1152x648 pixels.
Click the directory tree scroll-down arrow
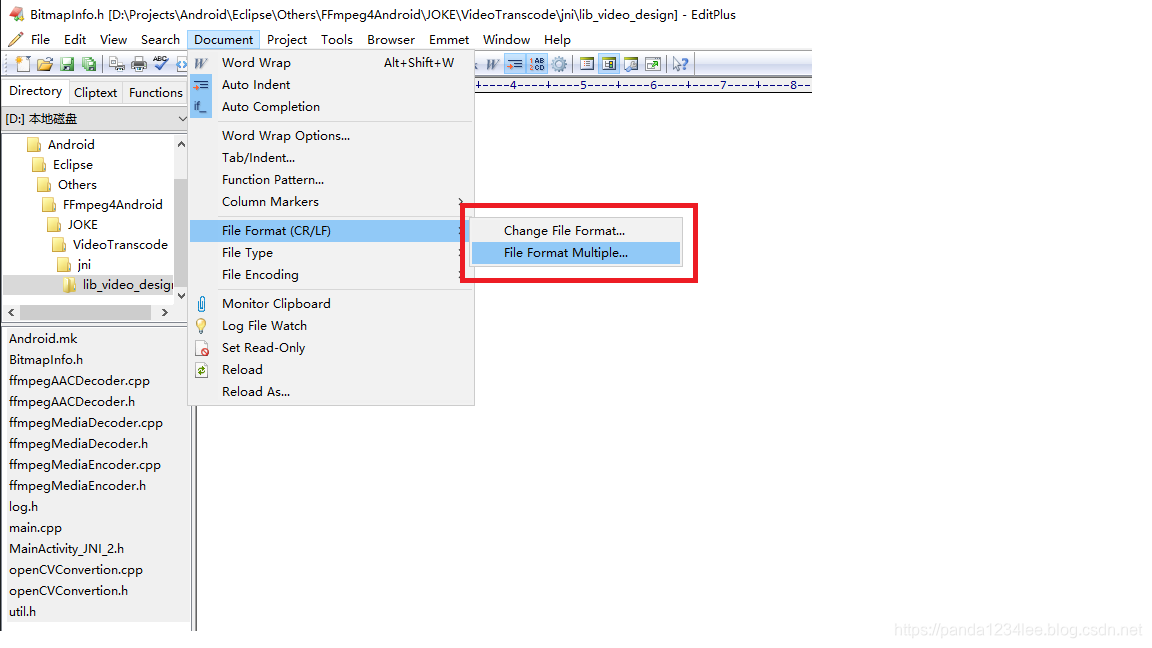point(181,295)
